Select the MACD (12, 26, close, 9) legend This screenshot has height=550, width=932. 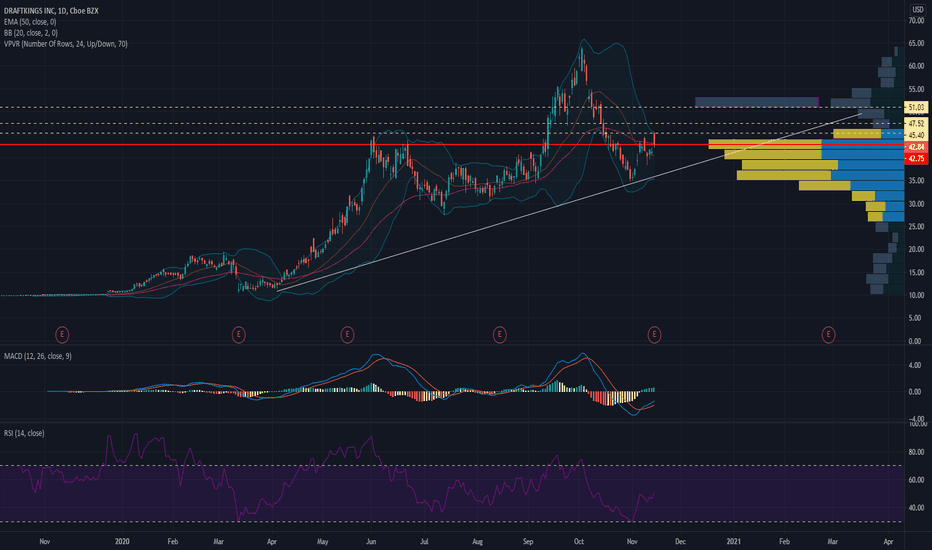(37, 356)
